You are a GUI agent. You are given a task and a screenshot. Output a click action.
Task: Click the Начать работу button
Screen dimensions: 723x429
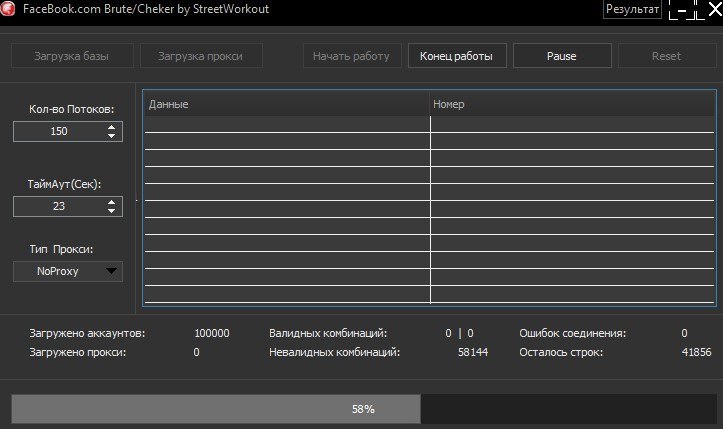[x=352, y=56]
